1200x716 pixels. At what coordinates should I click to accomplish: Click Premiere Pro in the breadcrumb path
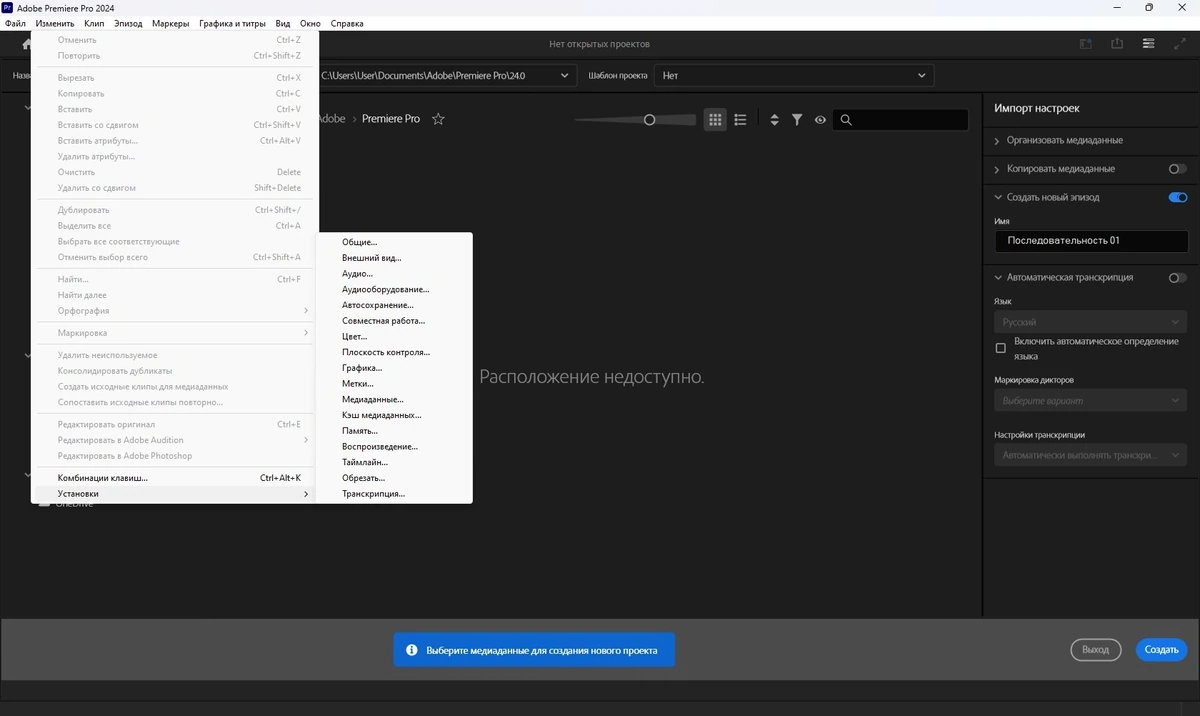tap(391, 119)
